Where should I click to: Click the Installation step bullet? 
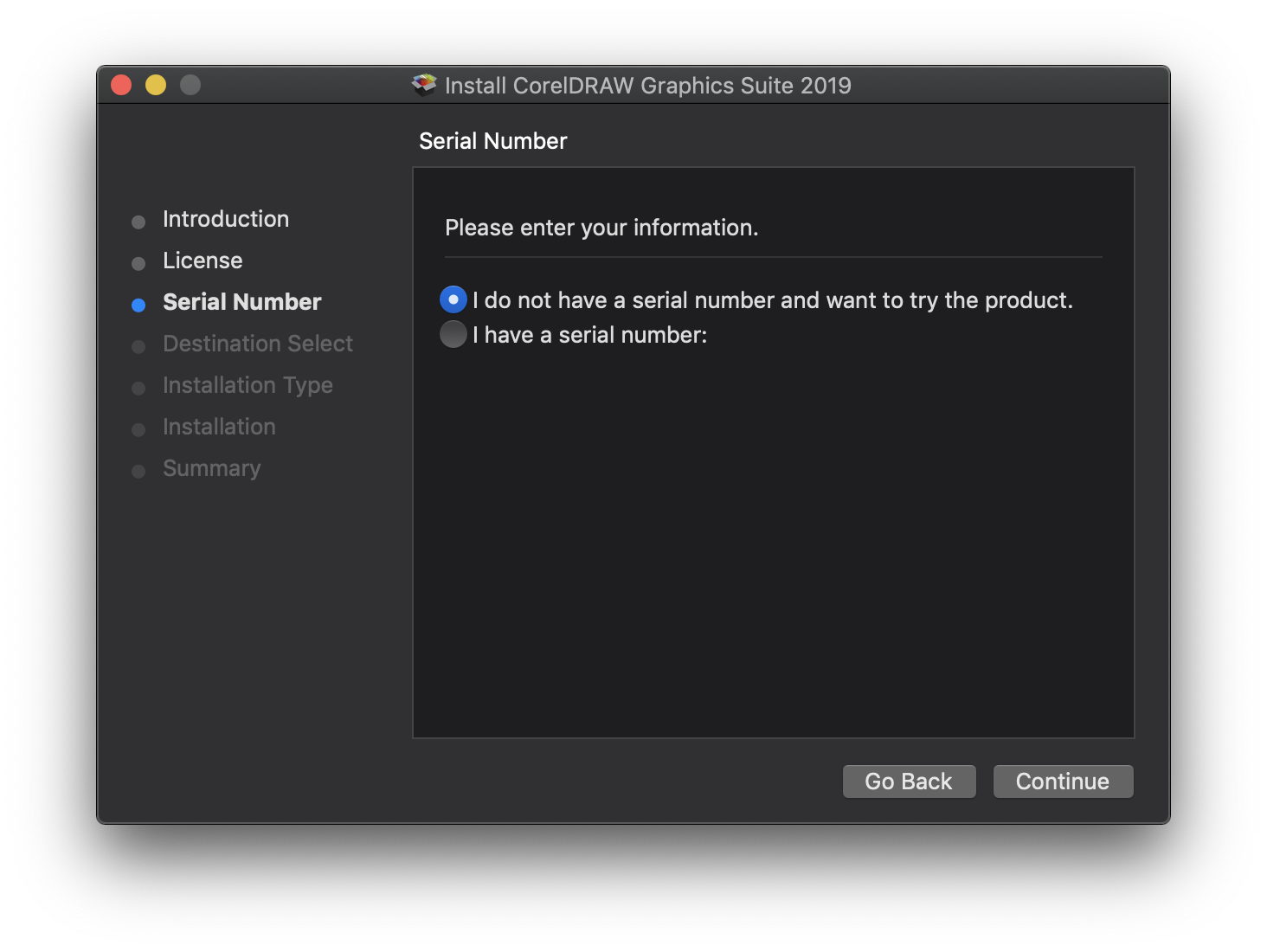[138, 429]
